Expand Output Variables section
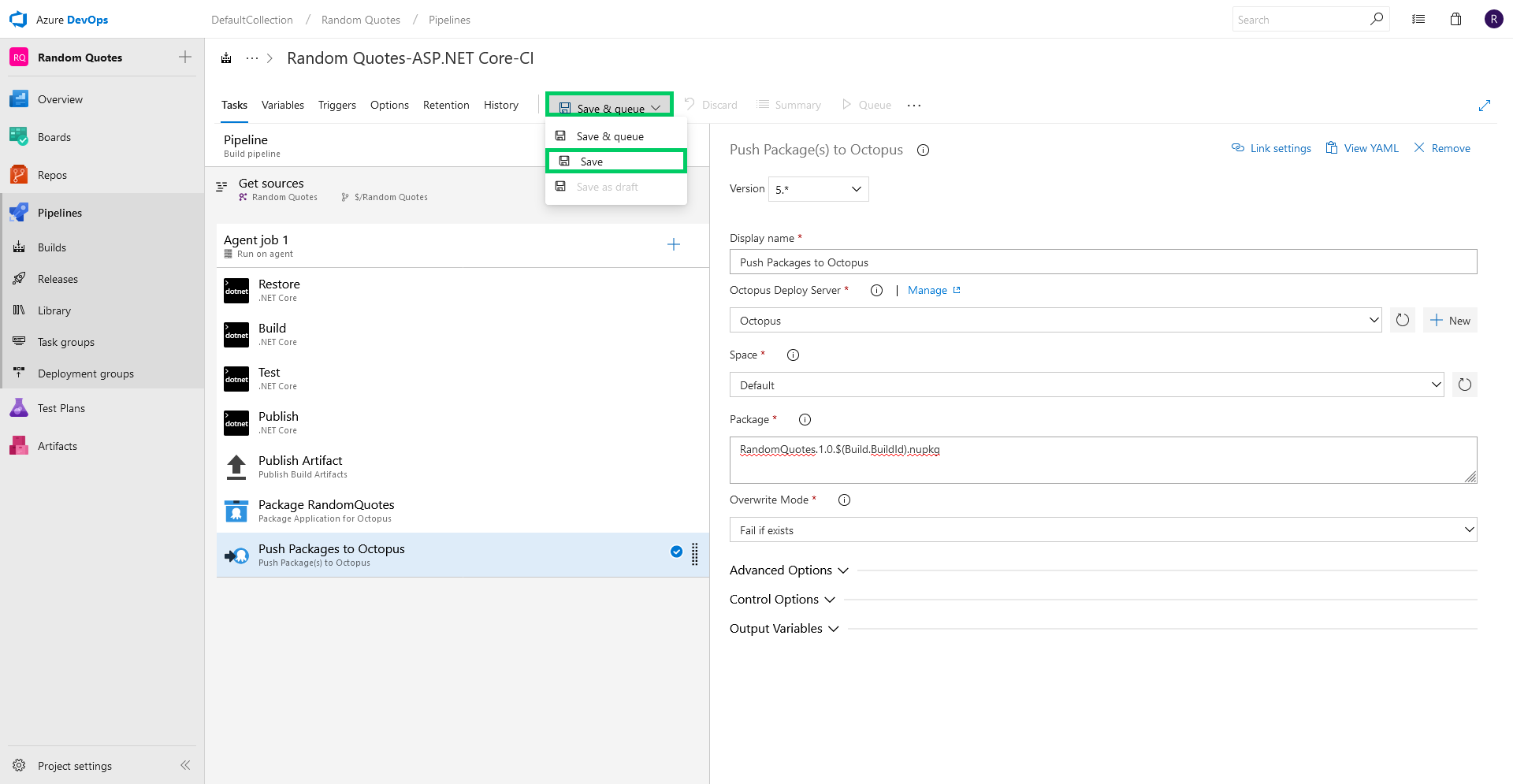Viewport: 1513px width, 784px height. coord(784,629)
